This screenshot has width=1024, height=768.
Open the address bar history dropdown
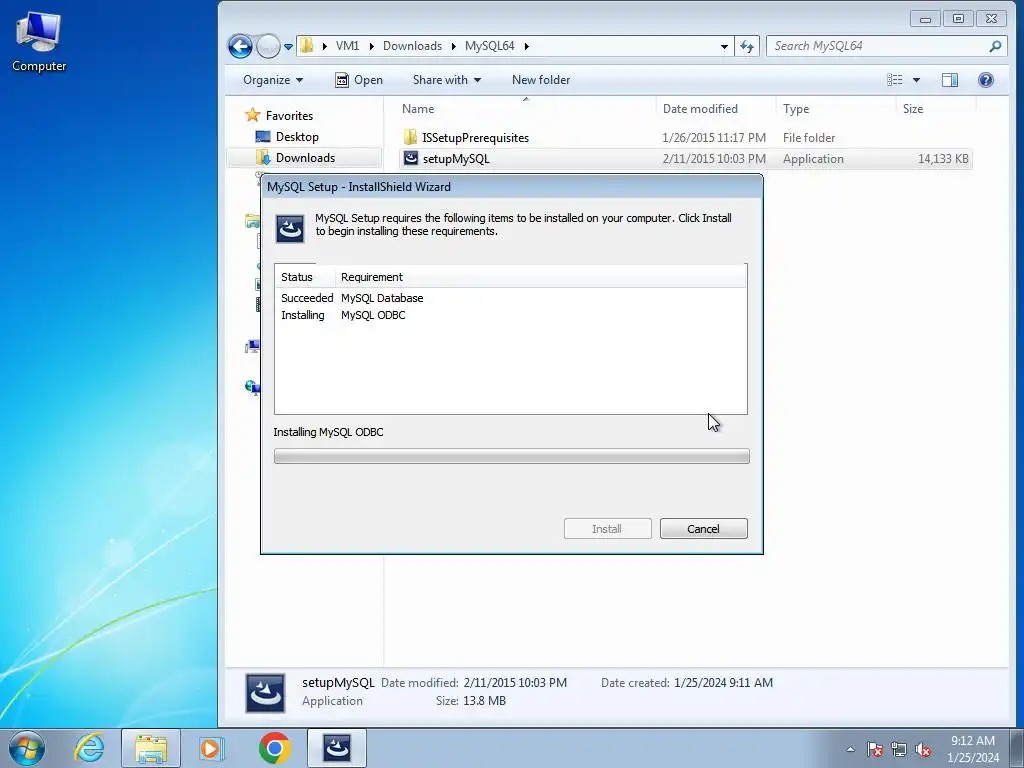[x=724, y=46]
